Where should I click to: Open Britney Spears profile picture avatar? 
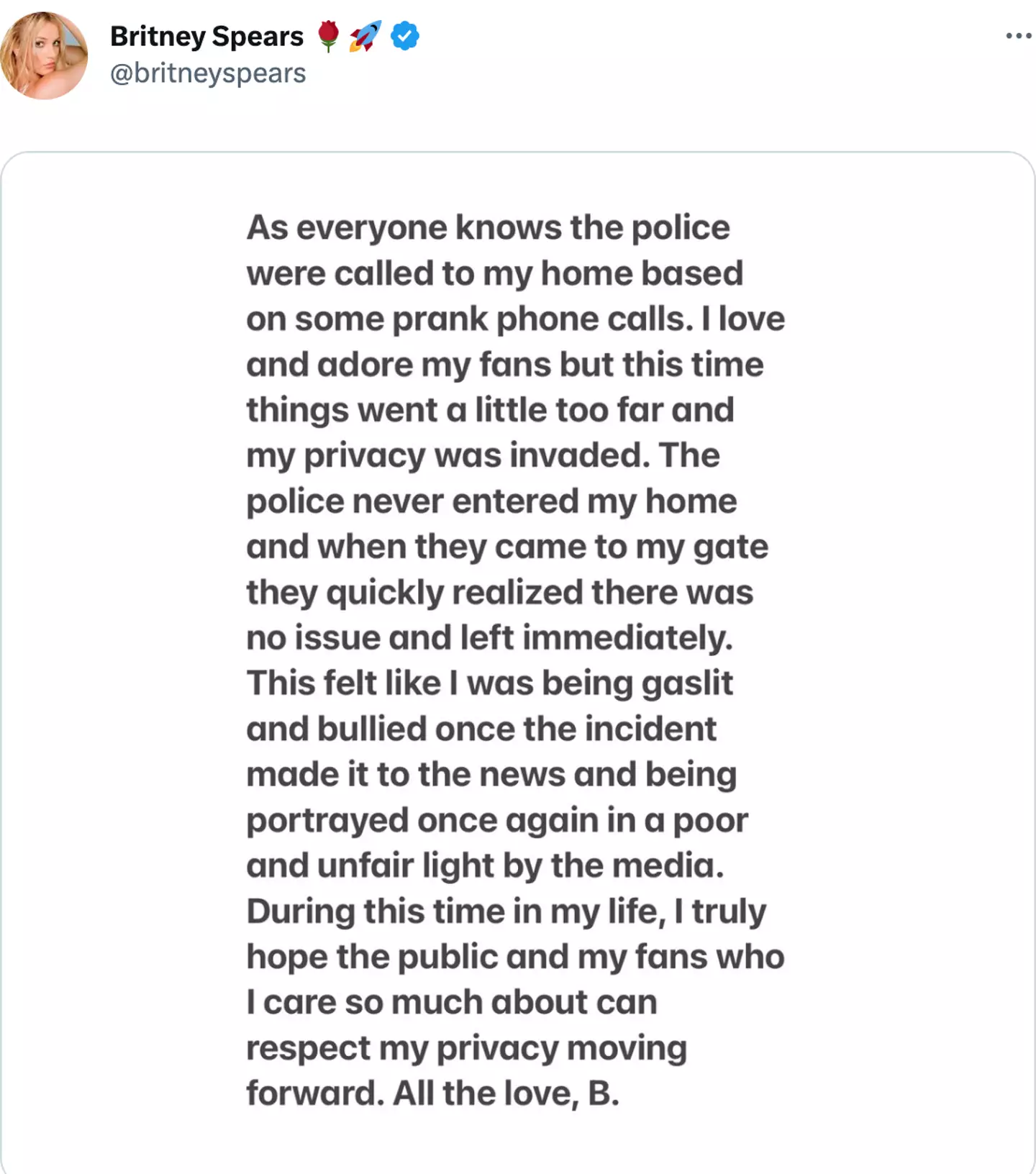44,55
